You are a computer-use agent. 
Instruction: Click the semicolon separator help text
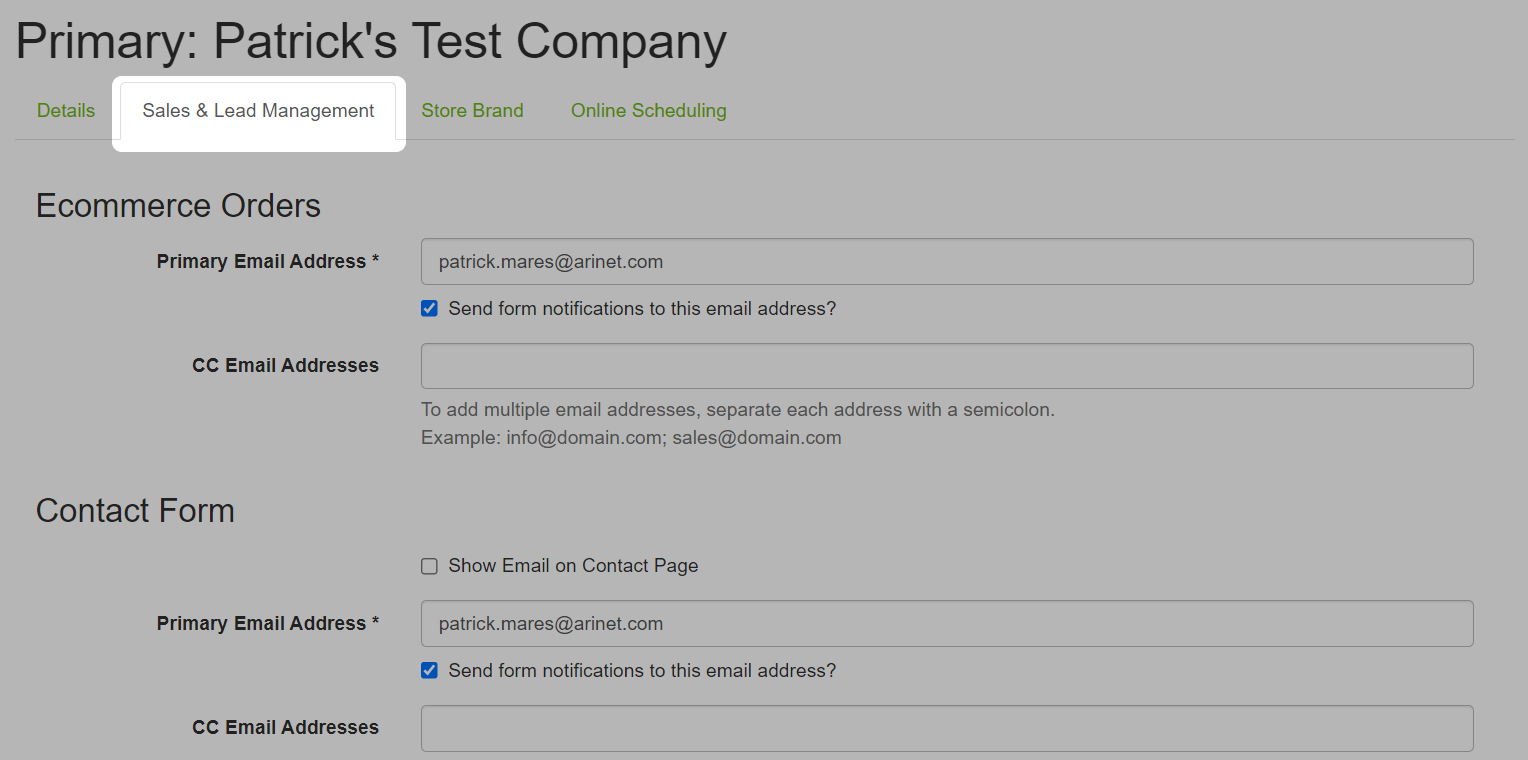pos(738,409)
